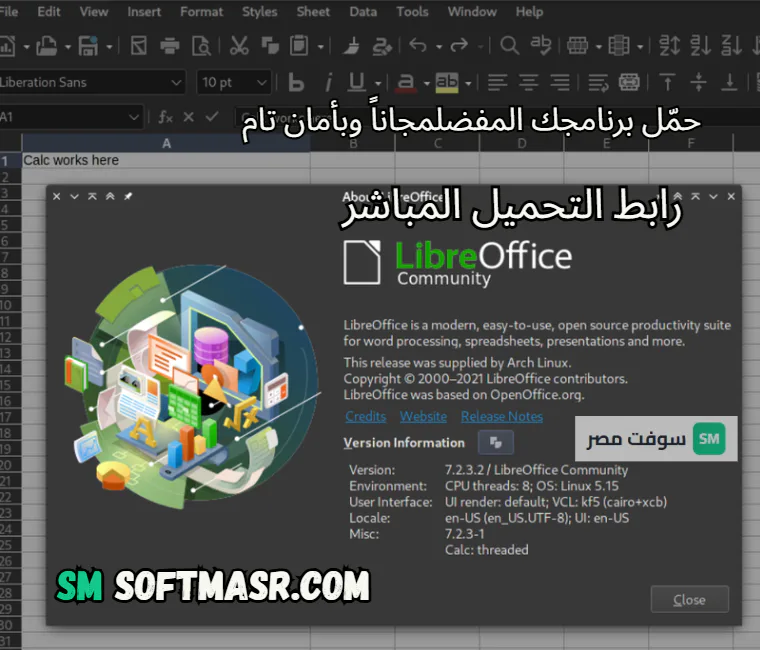Click the Spelling check icon
Image resolution: width=760 pixels, height=650 pixels.
coord(540,46)
